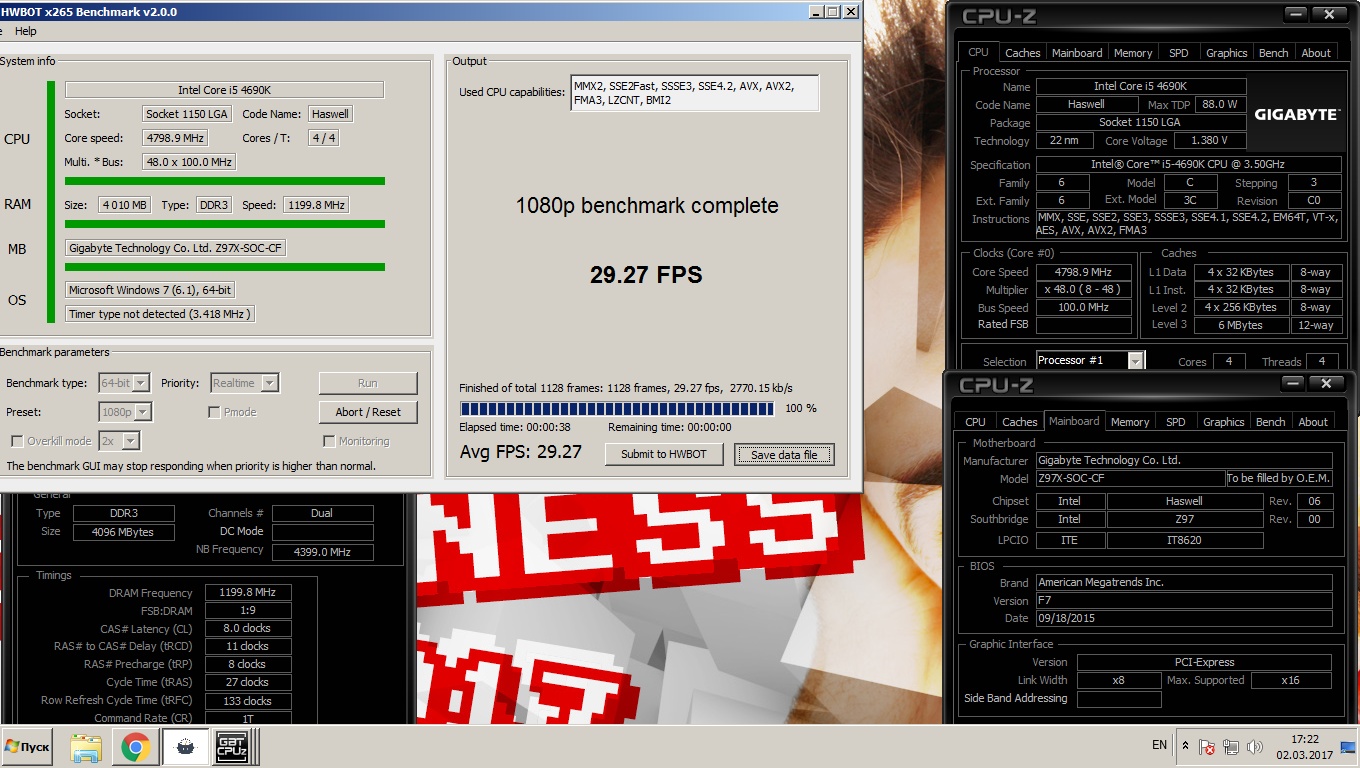
Task: Open Bench tab in upper CPU-Z
Action: point(1273,53)
